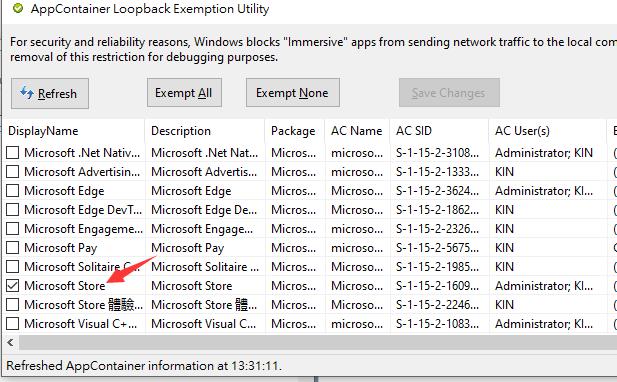The image size is (617, 382).
Task: Click the Refresh button
Action: pos(50,94)
